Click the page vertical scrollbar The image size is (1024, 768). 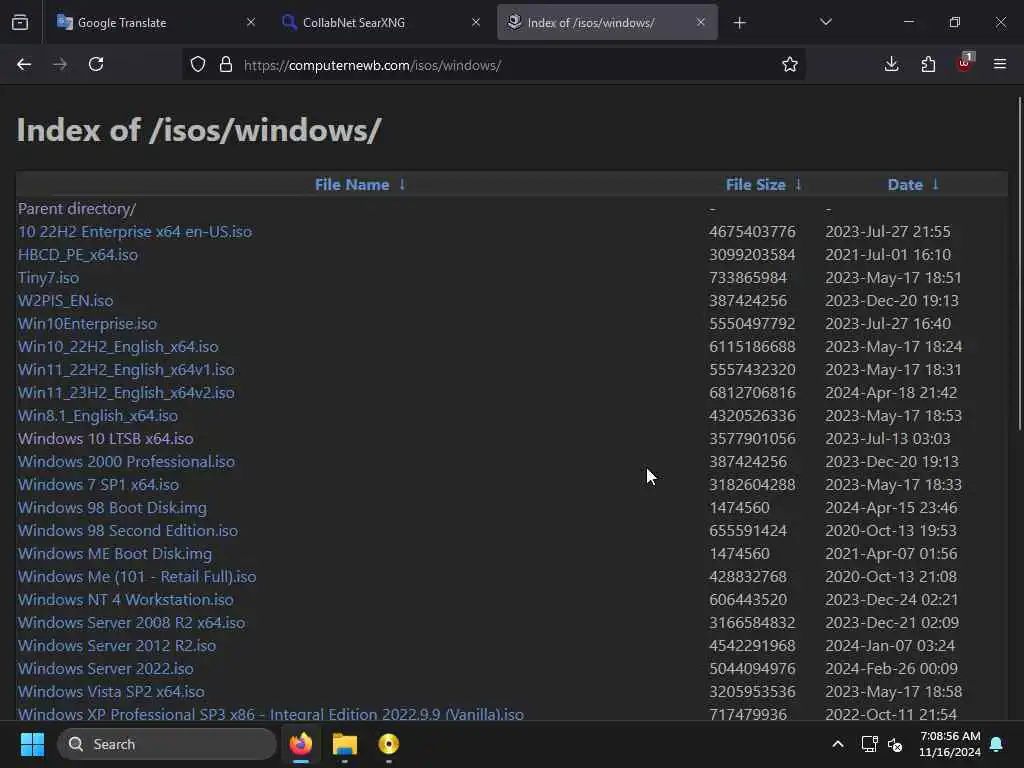click(x=1019, y=264)
